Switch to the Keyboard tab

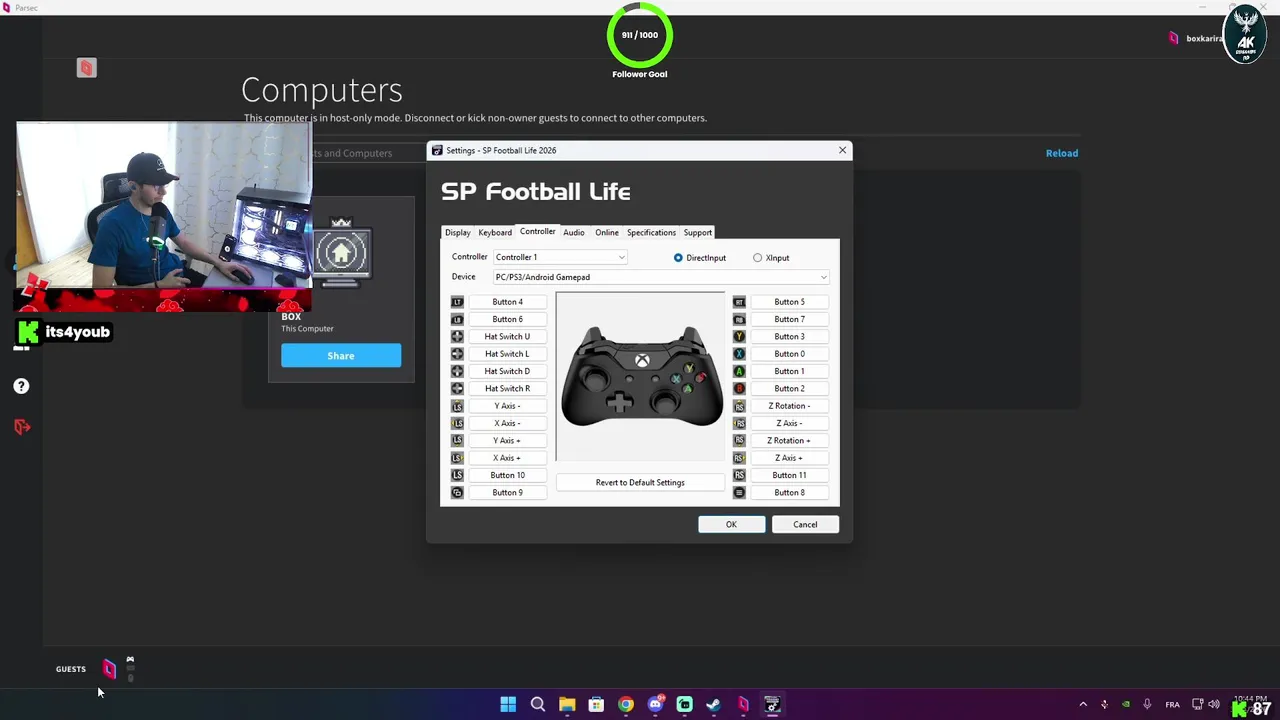click(495, 232)
